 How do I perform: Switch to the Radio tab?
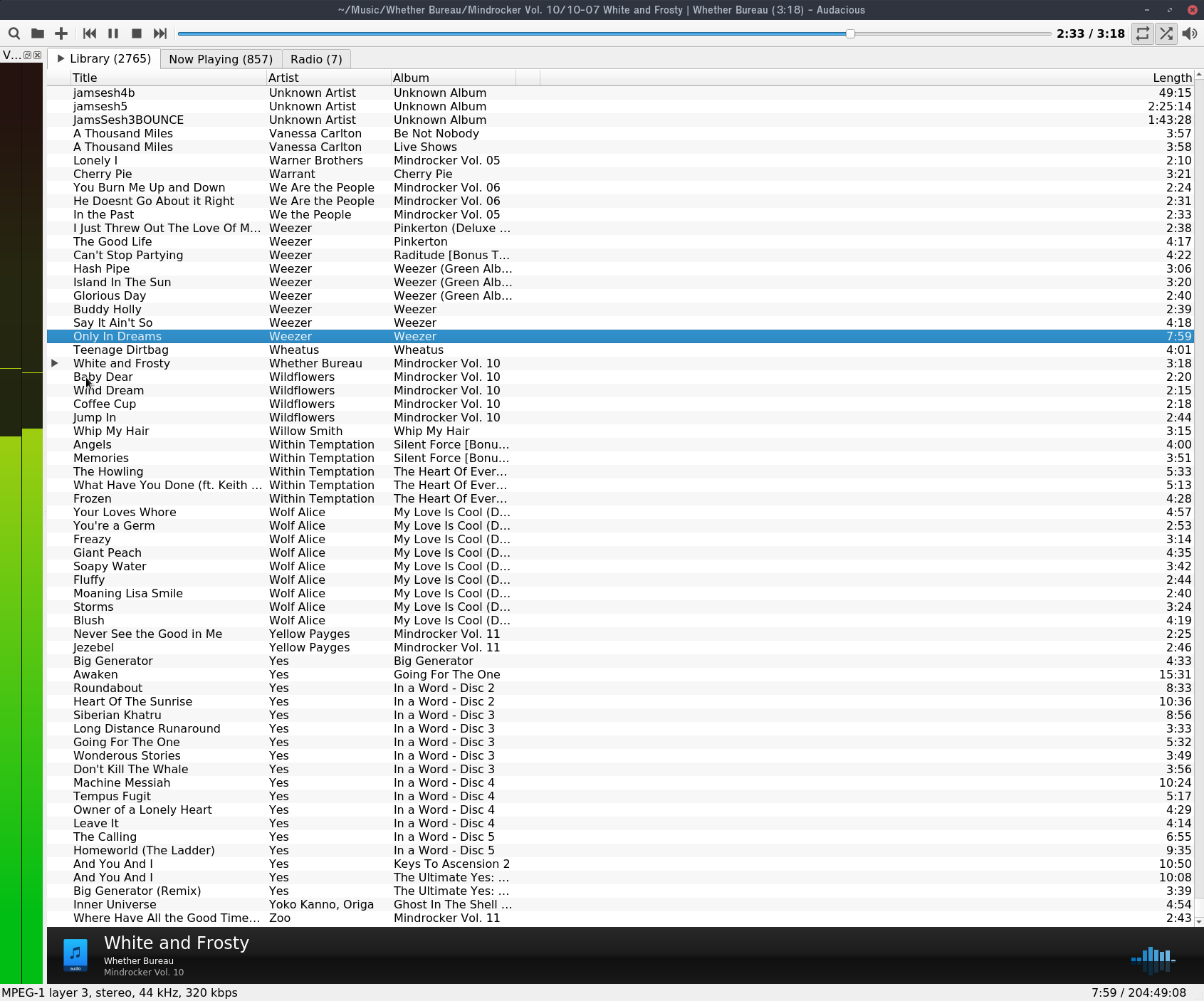[316, 59]
